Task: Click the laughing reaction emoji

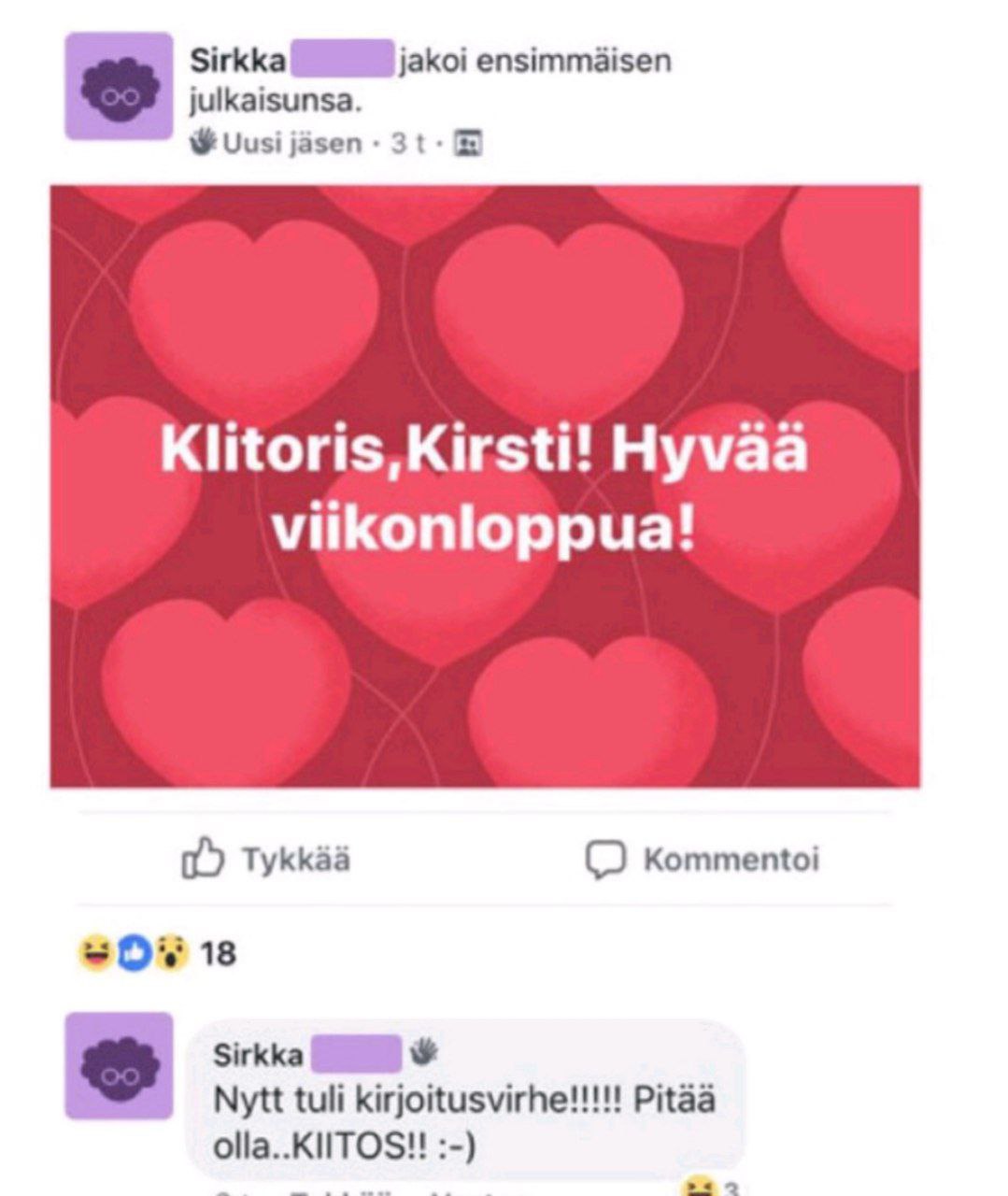Action: [95, 953]
